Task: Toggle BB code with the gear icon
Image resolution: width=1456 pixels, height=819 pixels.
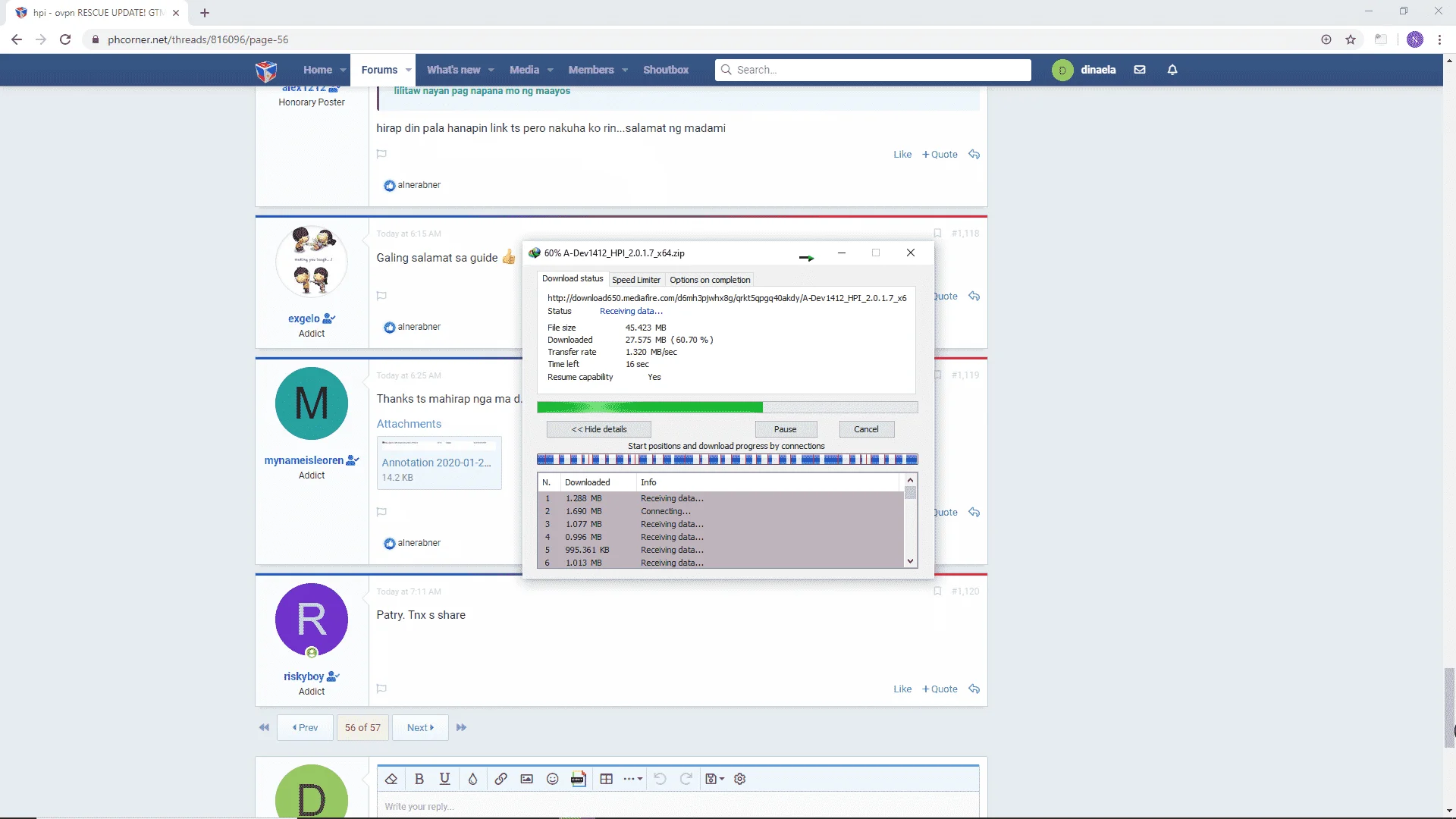Action: coord(740,779)
